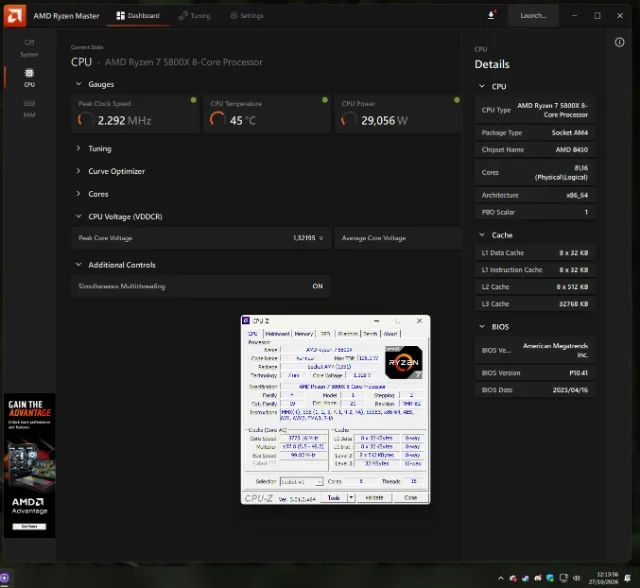The image size is (640, 588).
Task: Show hidden system tray icons
Action: [x=500, y=578]
